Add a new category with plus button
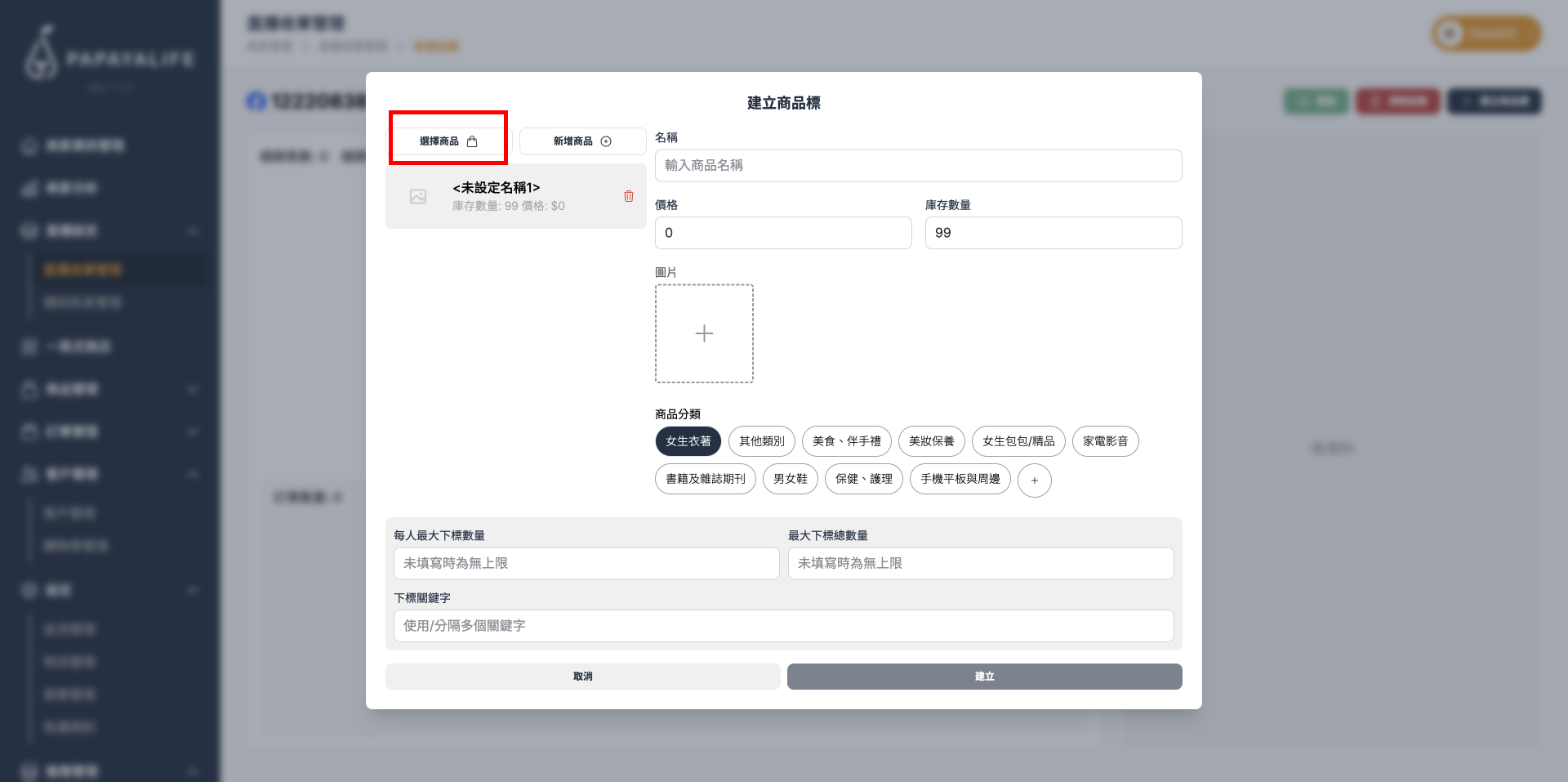This screenshot has height=782, width=1568. 1034,480
